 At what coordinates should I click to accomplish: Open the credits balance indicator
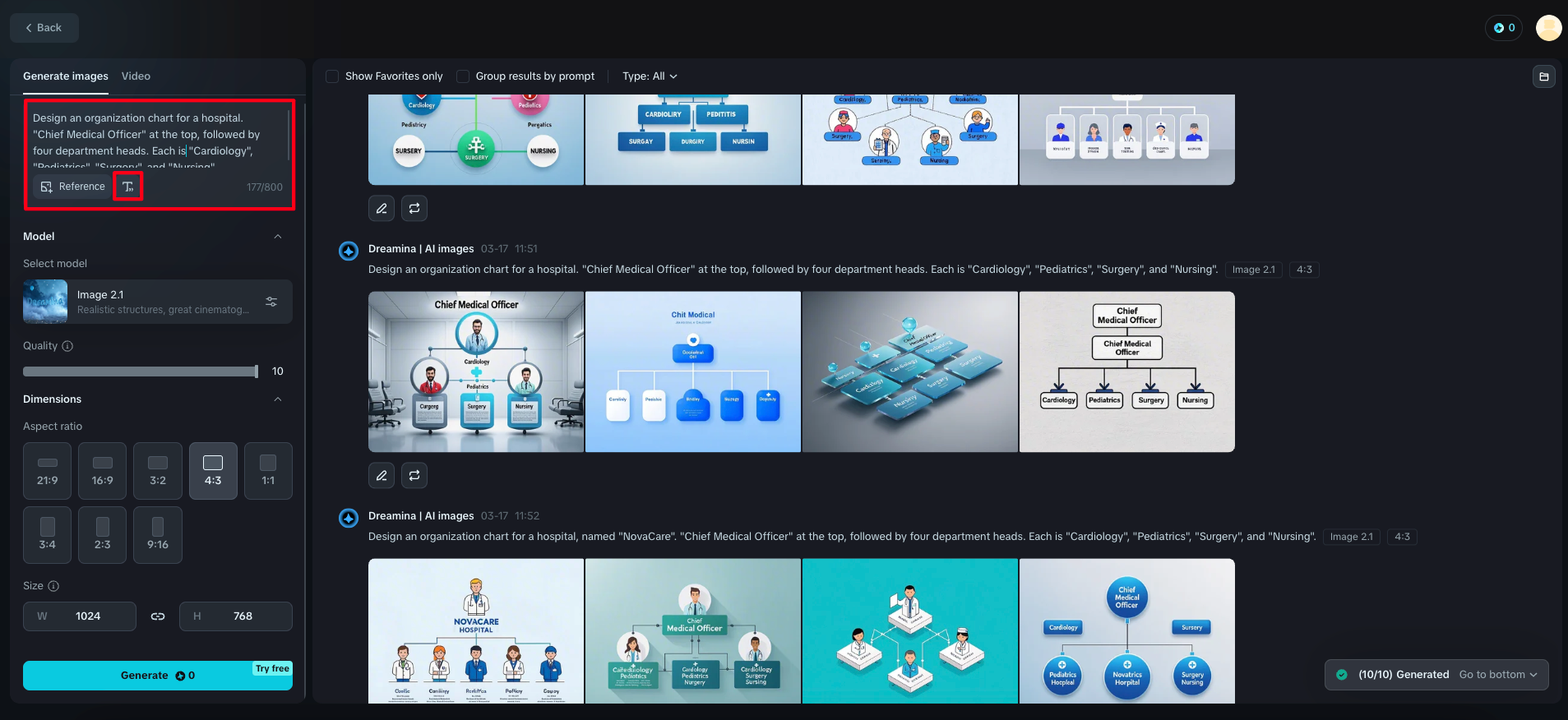click(1504, 28)
